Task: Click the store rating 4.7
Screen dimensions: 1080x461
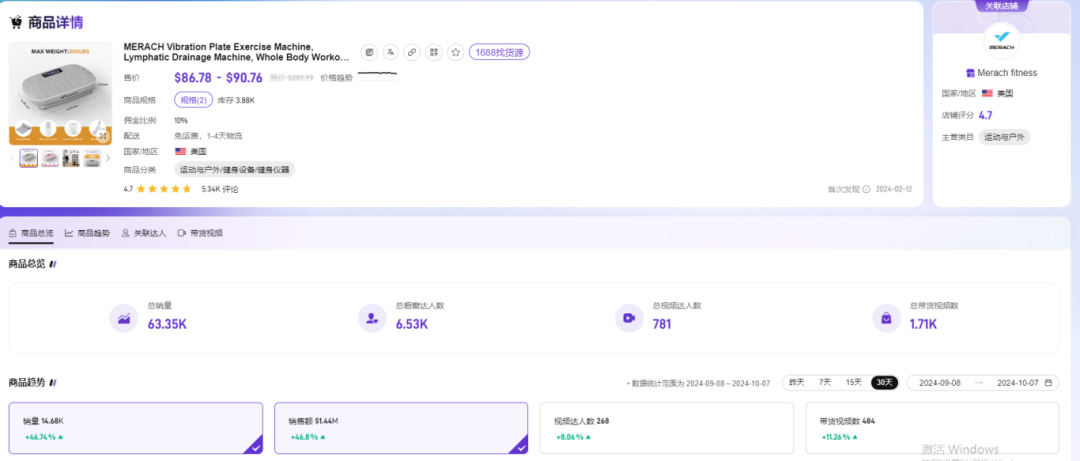Action: click(x=986, y=115)
